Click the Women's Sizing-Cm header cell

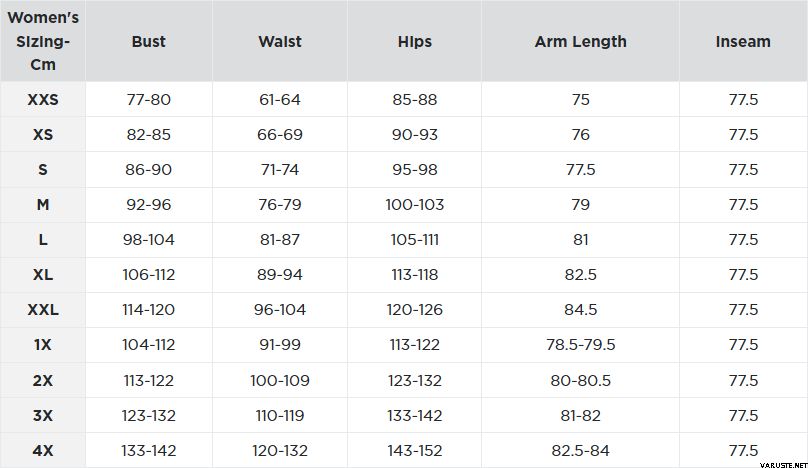tap(43, 42)
